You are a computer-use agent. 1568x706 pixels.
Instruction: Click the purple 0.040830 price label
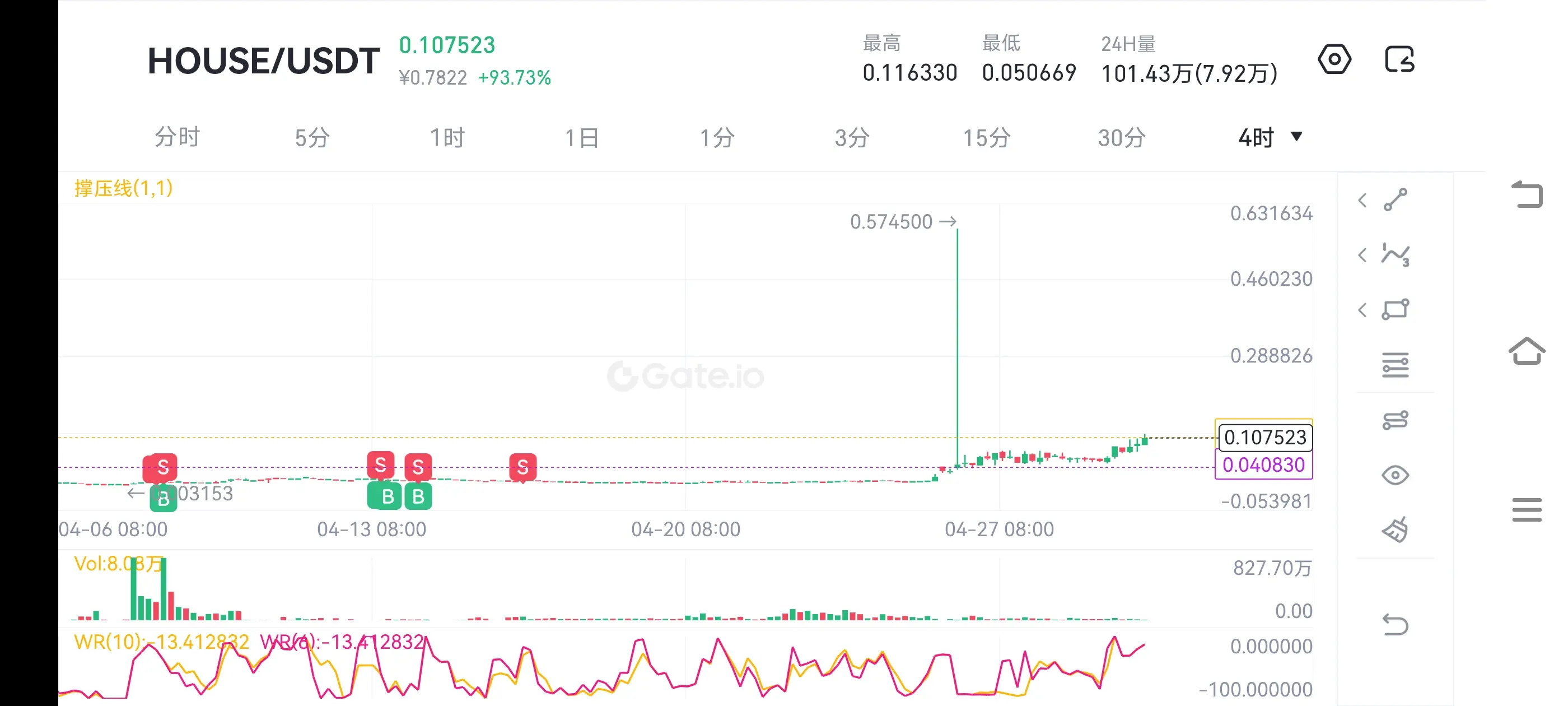click(1263, 466)
